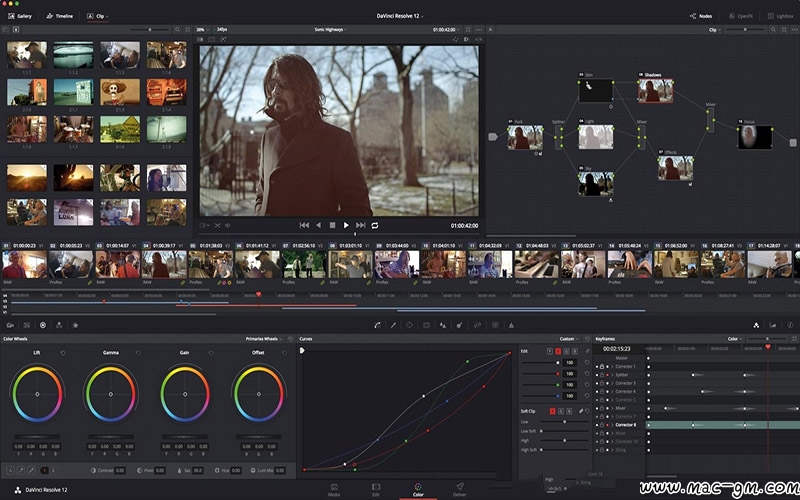The image size is (800, 500).
Task: Expand the Corrector 1 keyframe track
Action: pos(612,366)
